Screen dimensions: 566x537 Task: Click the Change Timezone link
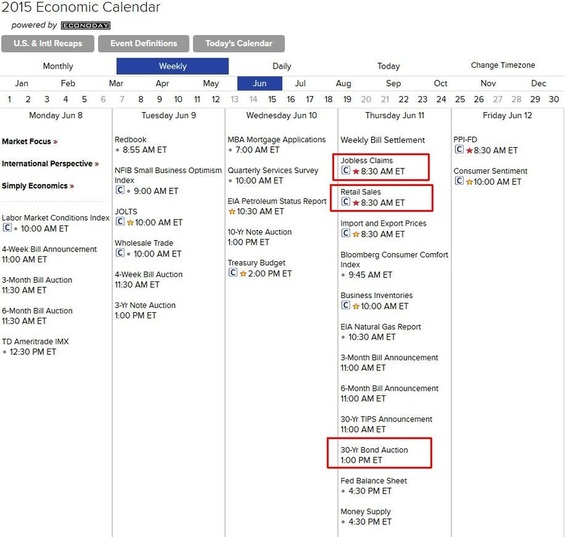[502, 65]
